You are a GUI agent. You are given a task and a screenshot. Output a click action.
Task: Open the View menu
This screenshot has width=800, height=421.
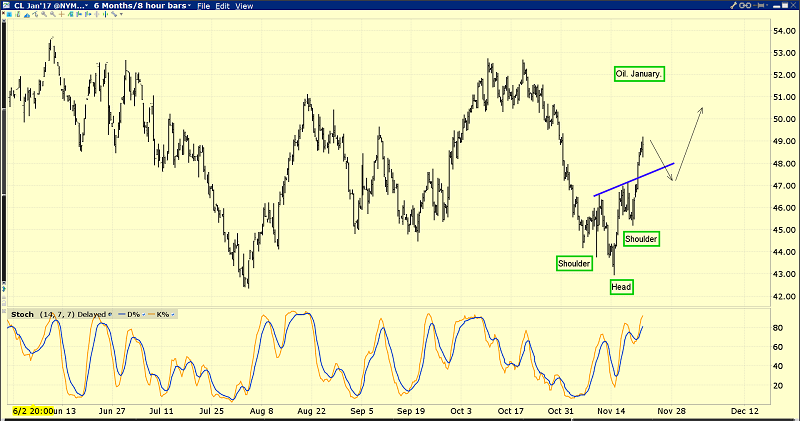coord(245,6)
